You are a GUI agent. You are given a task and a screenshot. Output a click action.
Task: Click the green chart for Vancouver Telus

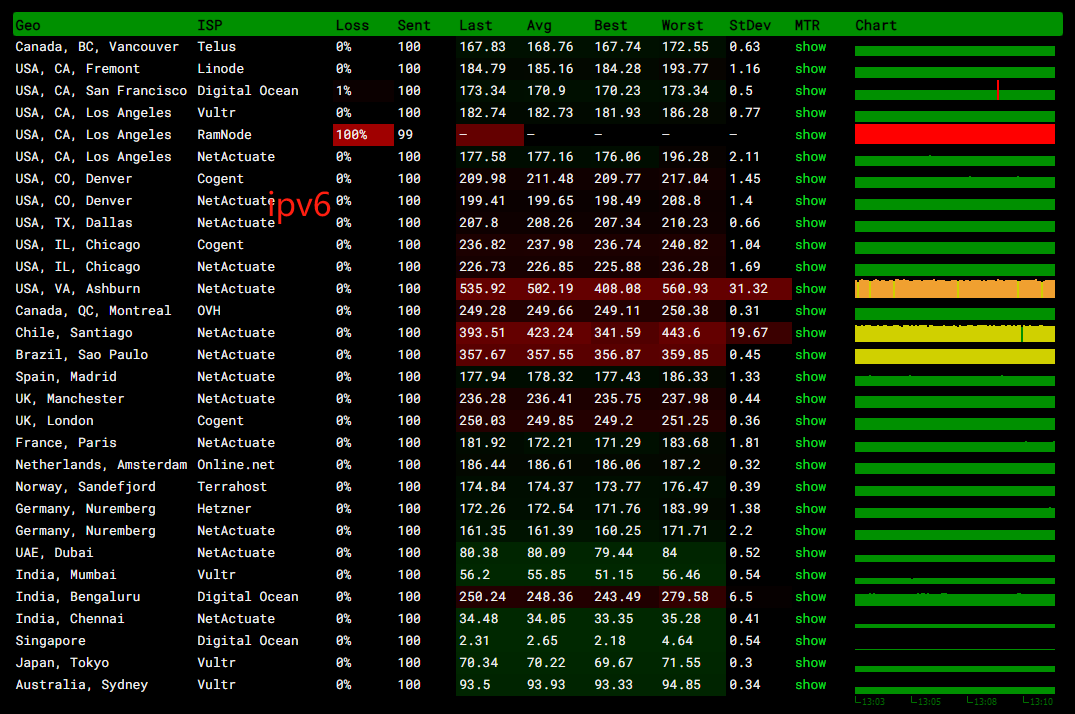coord(954,51)
